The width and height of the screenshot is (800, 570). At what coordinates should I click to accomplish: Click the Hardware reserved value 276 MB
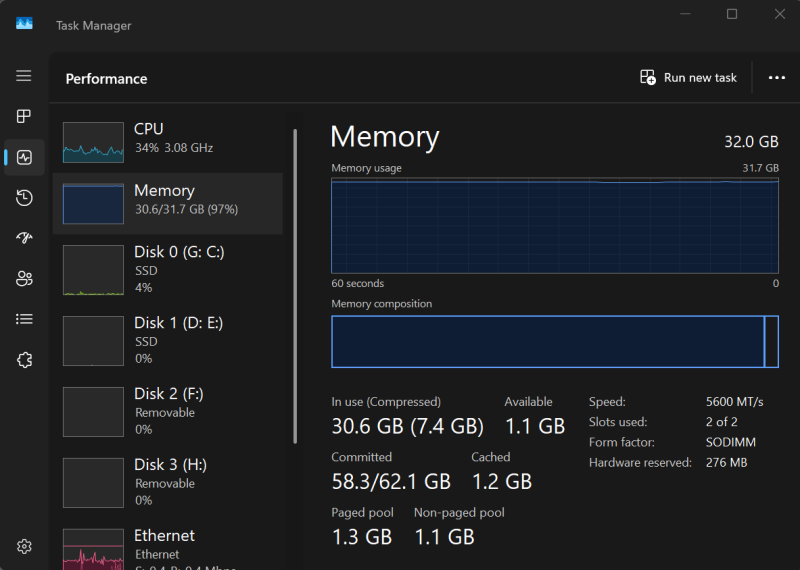(x=727, y=462)
